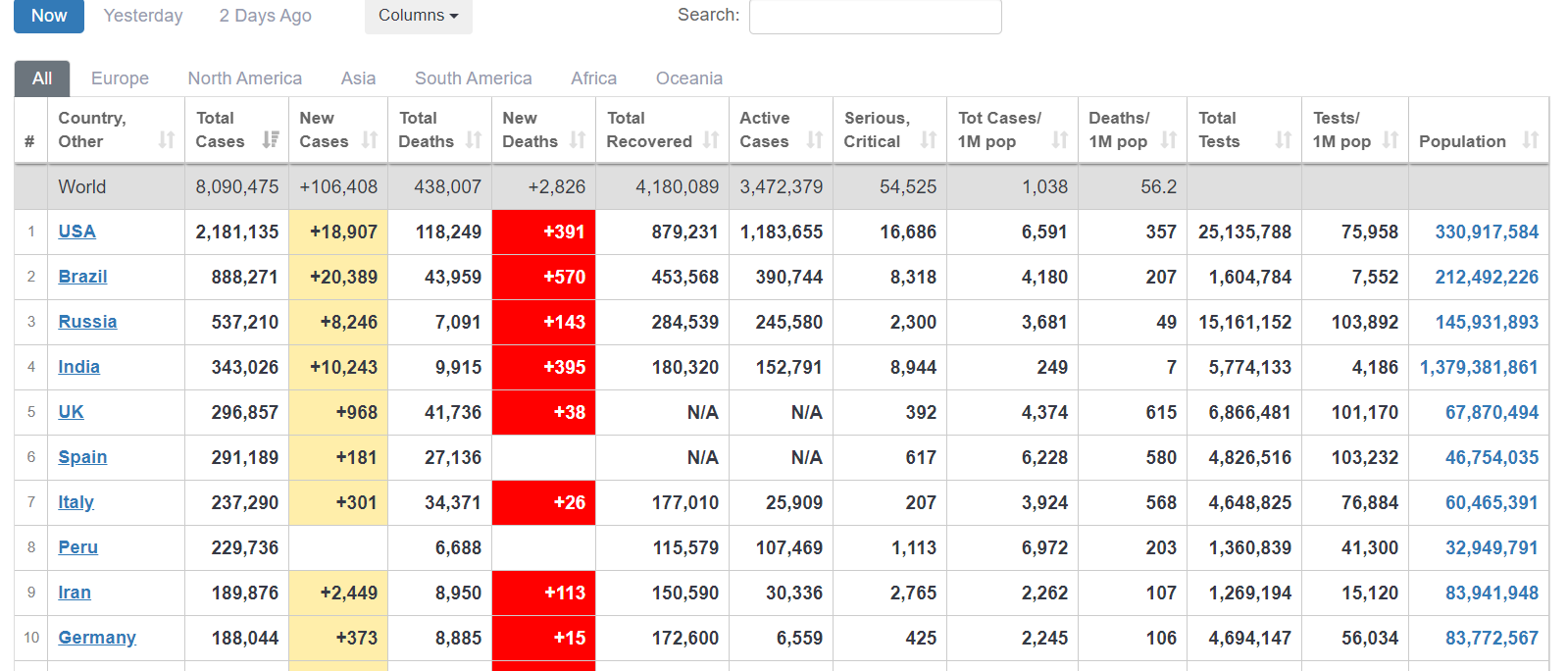Sort by Tot Cases/1M pop arrows
1568x671 pixels.
(1060, 140)
